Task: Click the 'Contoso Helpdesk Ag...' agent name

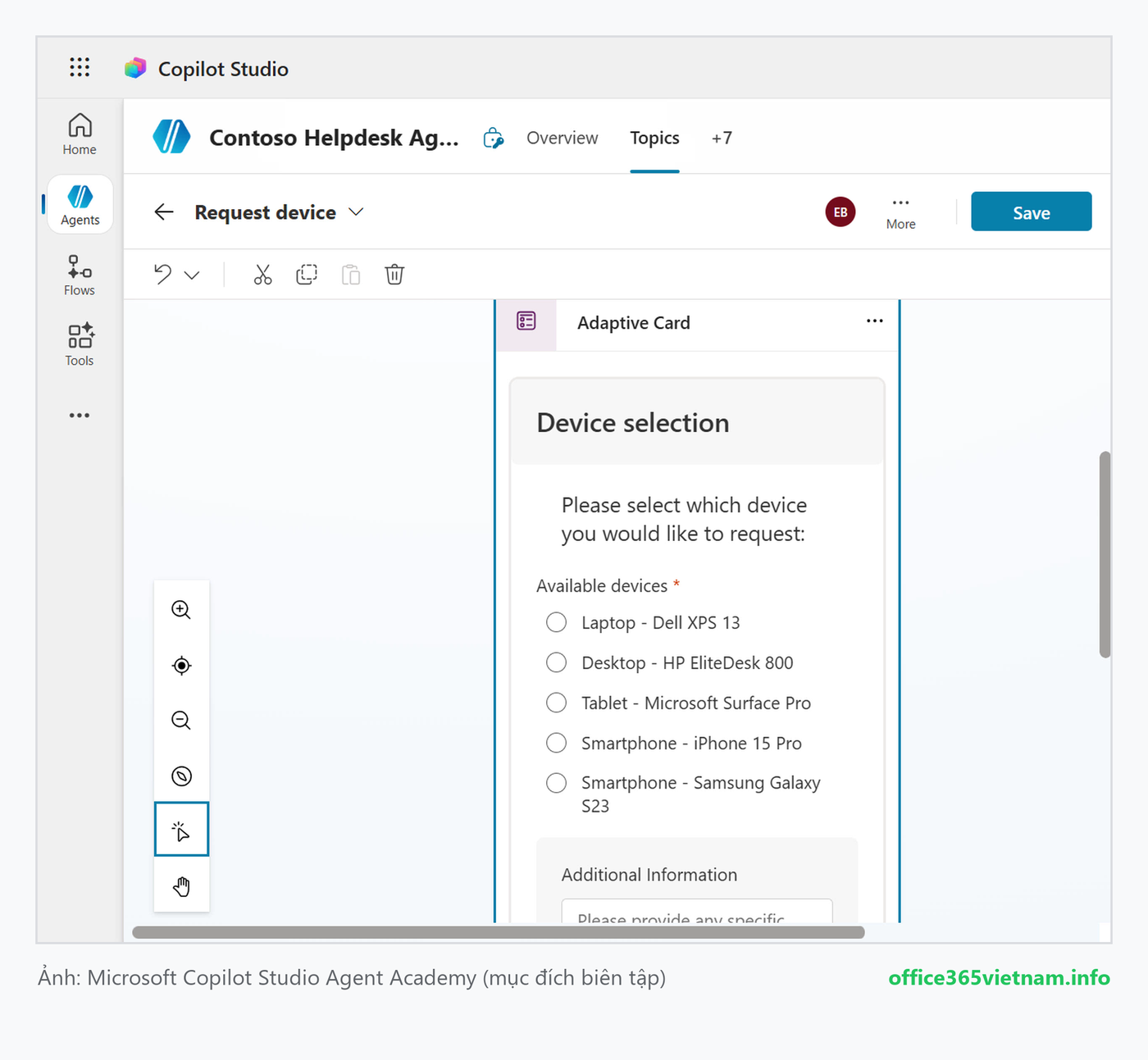Action: [334, 138]
